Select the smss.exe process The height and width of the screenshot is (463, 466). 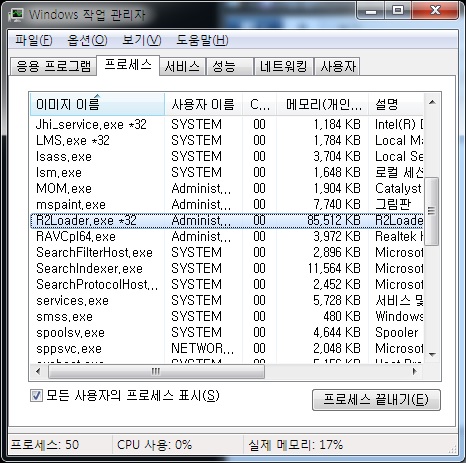click(x=227, y=316)
